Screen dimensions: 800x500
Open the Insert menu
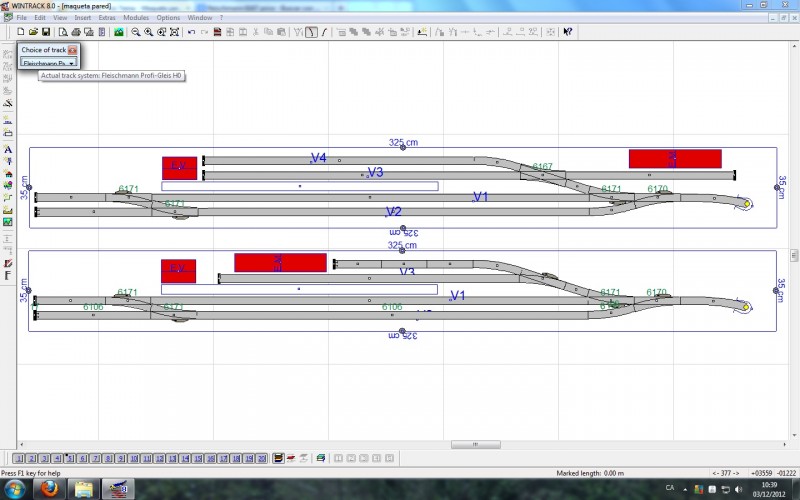coord(83,18)
